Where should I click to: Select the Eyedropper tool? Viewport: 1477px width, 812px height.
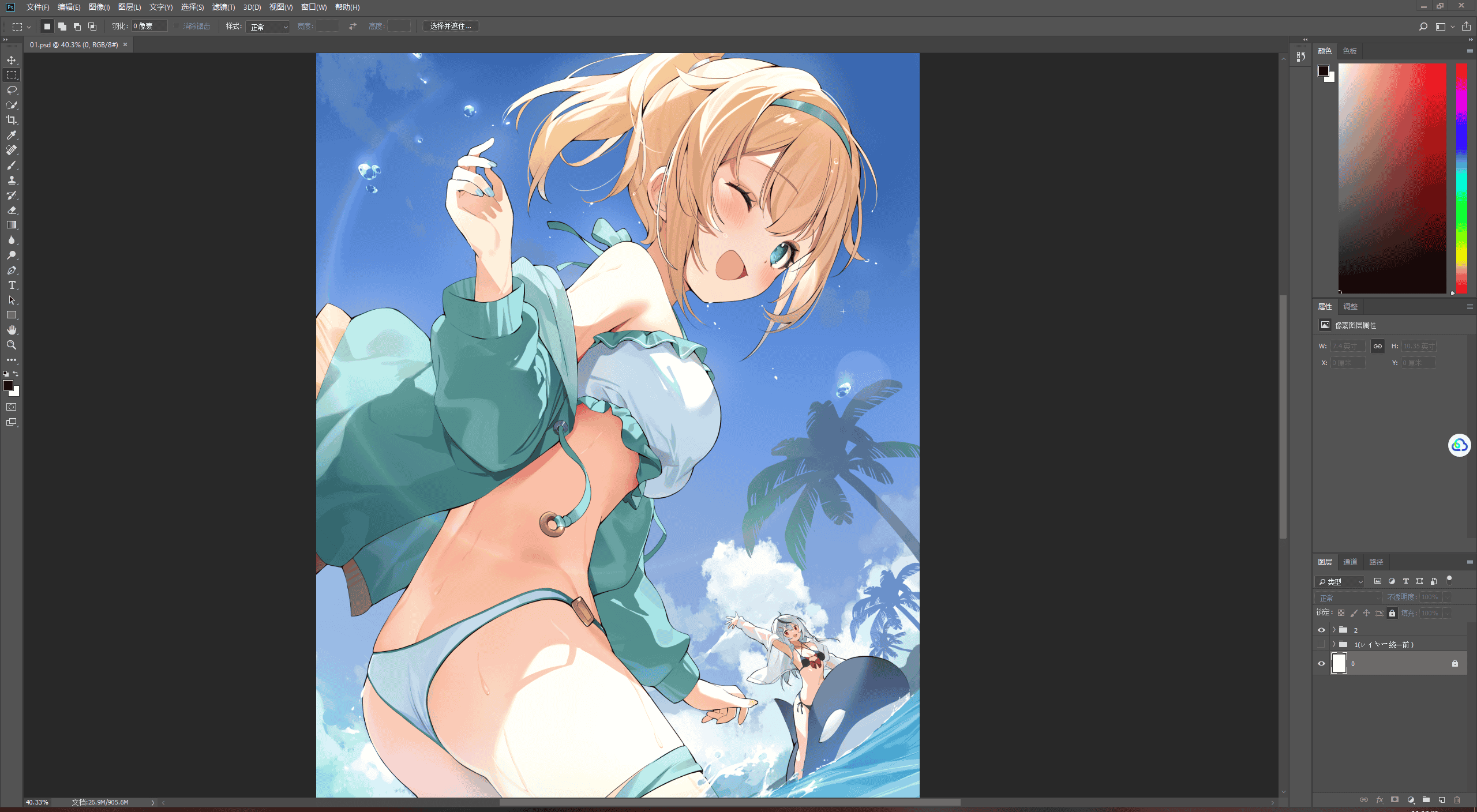tap(12, 135)
